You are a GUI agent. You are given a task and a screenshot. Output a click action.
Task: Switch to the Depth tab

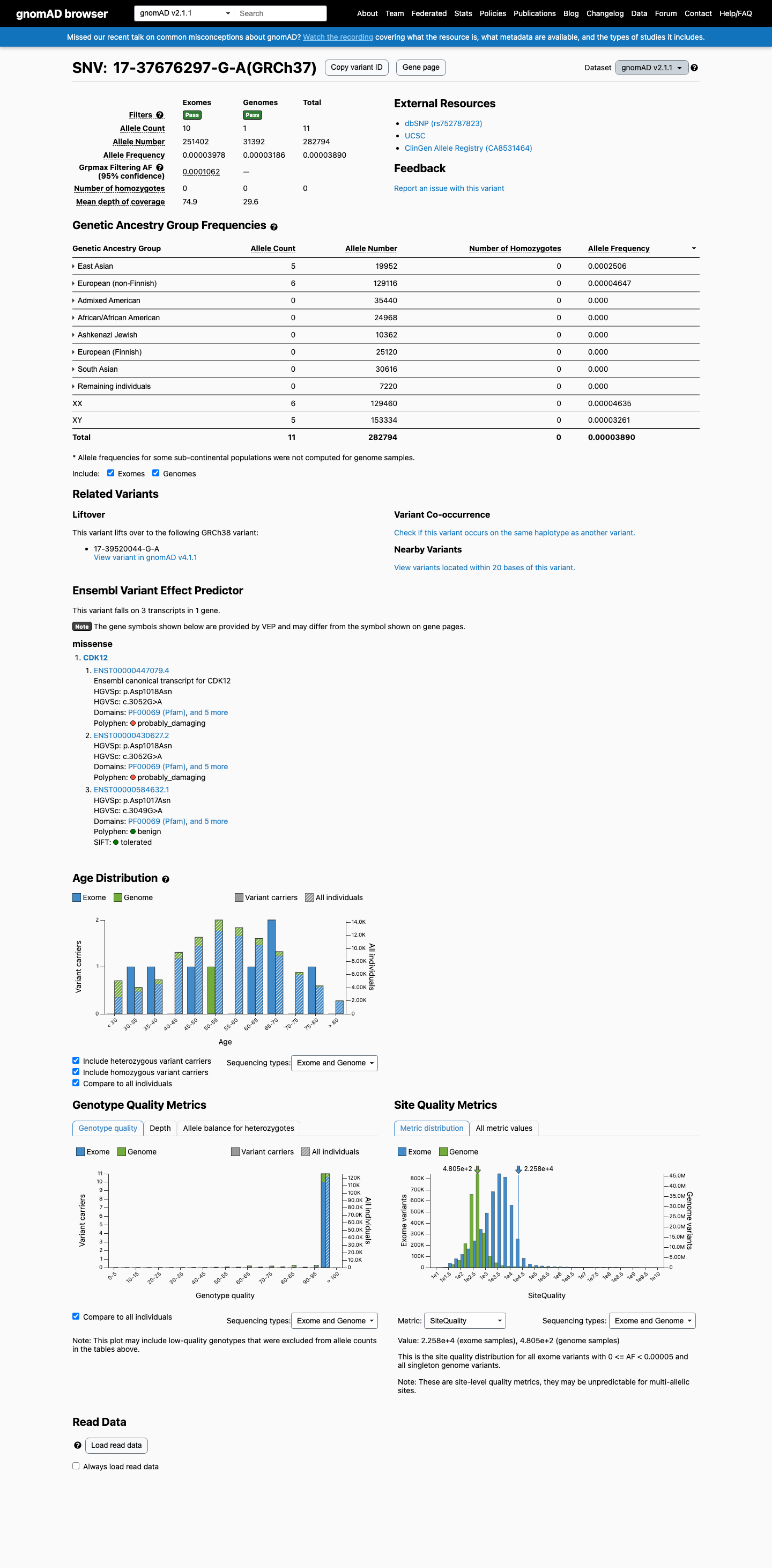160,1128
